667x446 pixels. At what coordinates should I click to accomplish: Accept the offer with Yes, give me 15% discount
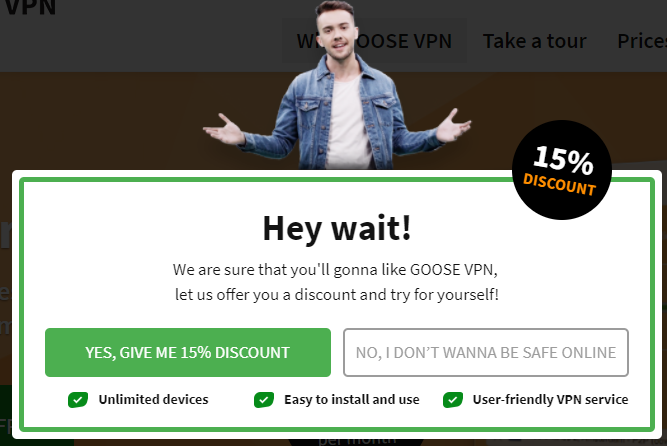pyautogui.click(x=188, y=352)
